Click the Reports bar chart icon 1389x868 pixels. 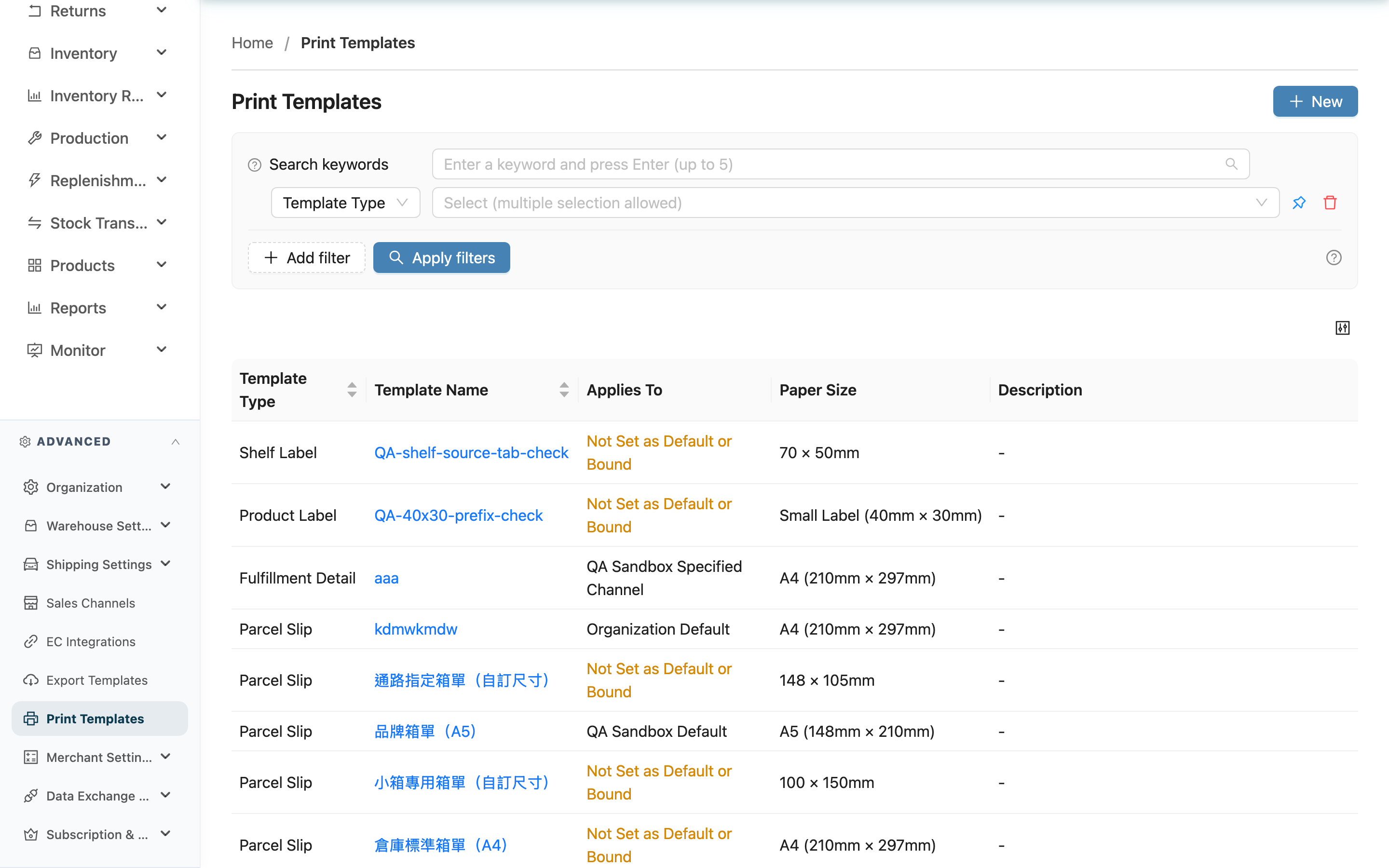pos(34,308)
